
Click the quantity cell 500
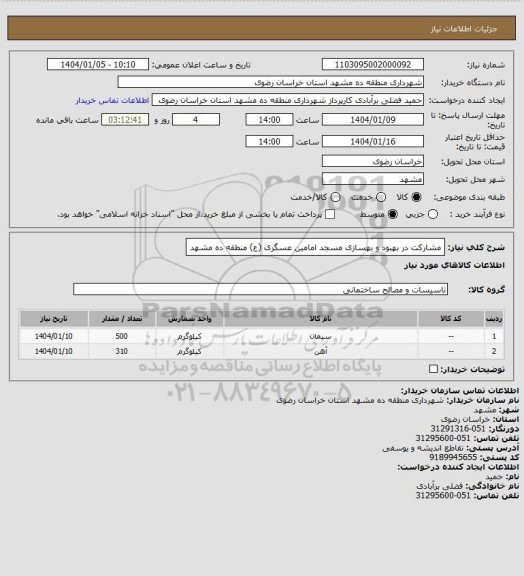pyautogui.click(x=122, y=336)
